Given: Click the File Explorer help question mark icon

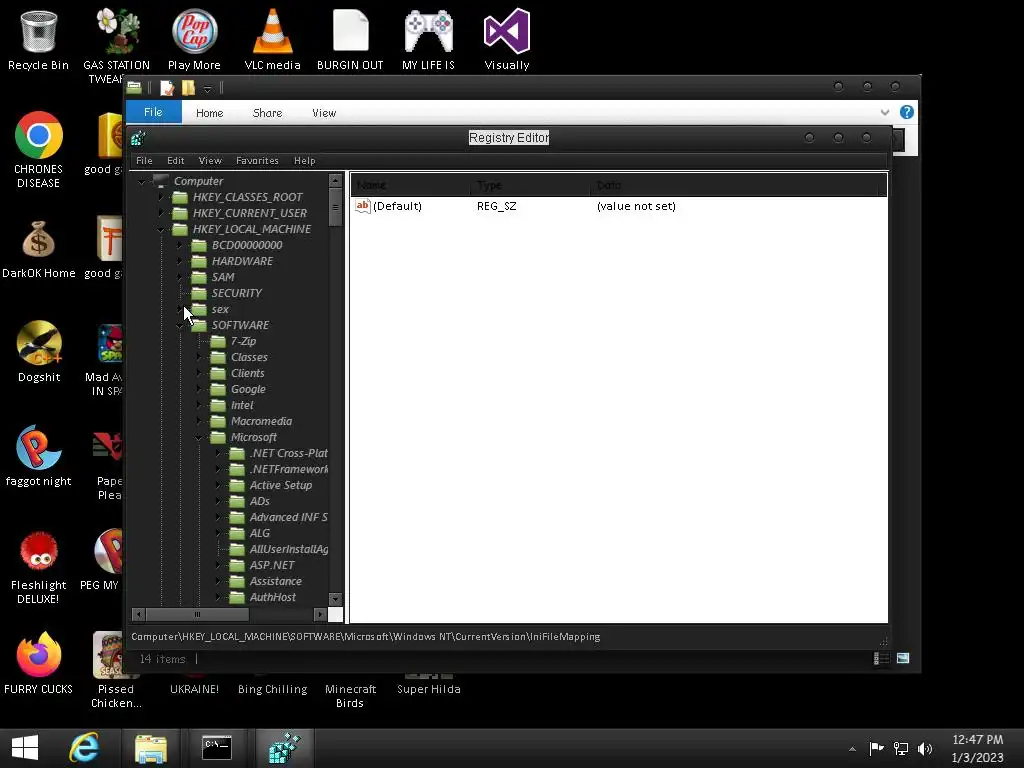Looking at the screenshot, I should (x=906, y=112).
